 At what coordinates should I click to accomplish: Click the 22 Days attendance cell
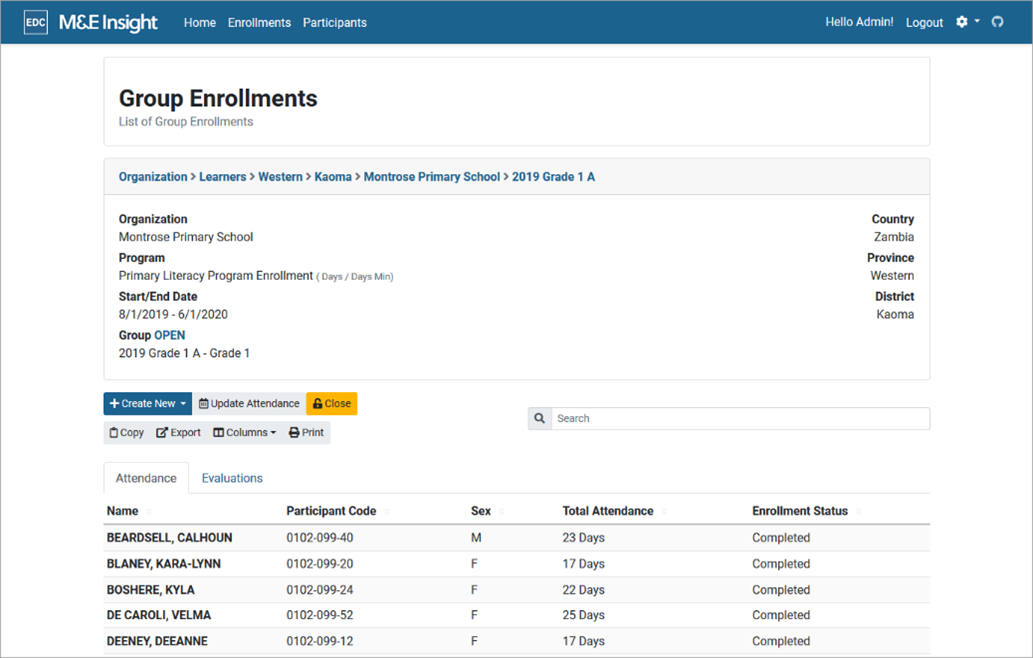point(584,589)
